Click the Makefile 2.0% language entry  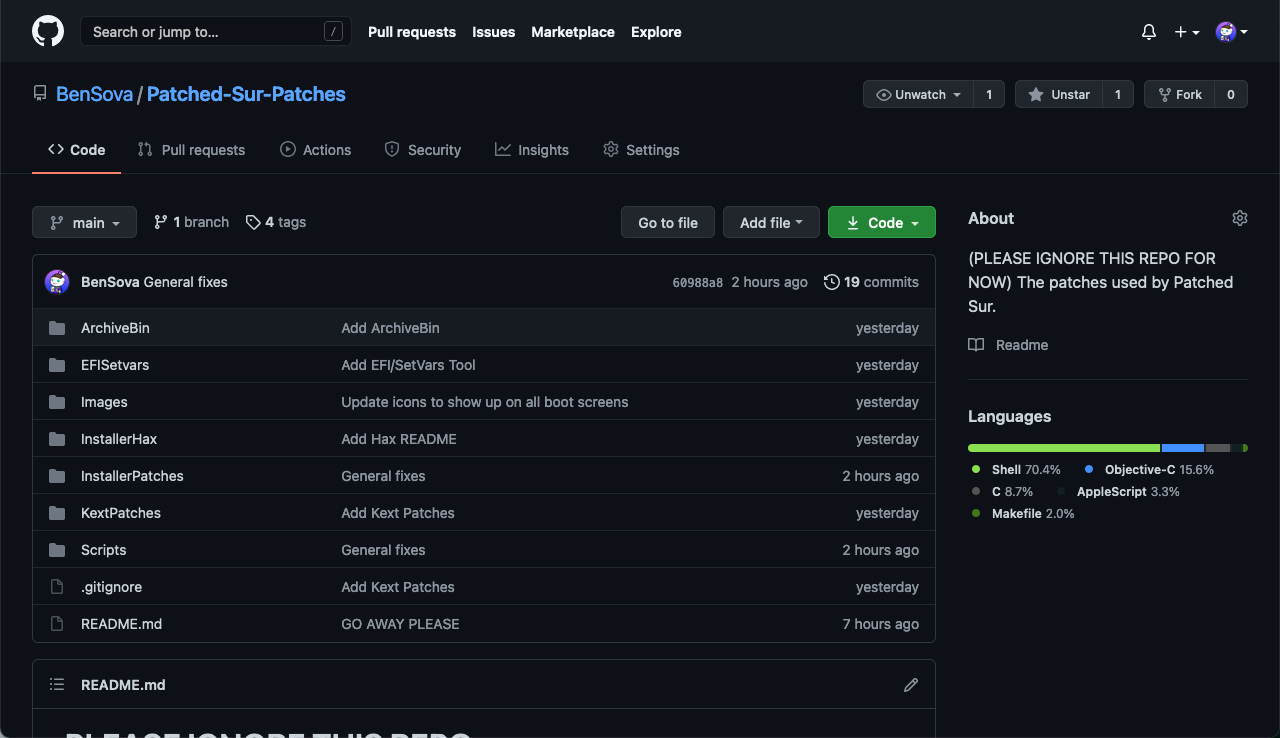[1023, 513]
